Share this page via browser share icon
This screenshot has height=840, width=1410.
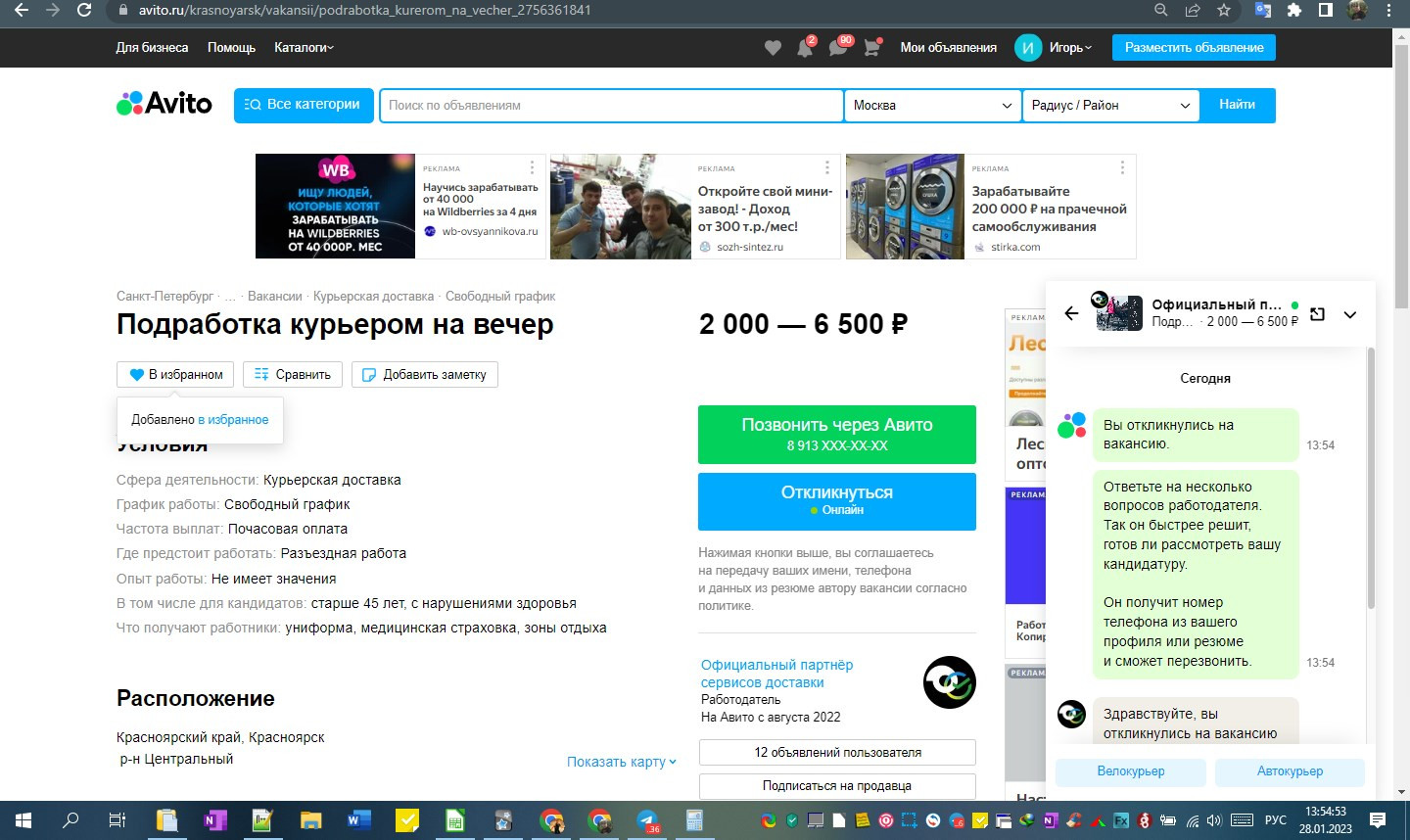[1193, 10]
